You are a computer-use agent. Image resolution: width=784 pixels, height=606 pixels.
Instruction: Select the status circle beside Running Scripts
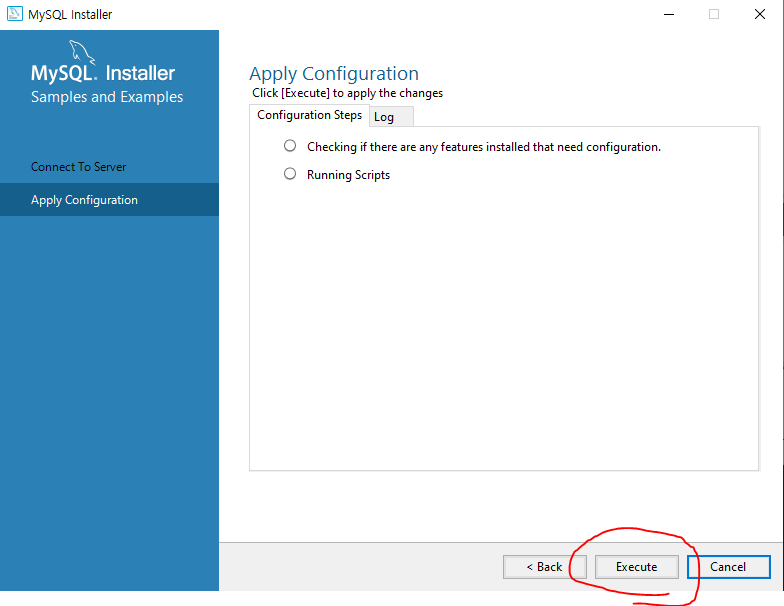(290, 174)
